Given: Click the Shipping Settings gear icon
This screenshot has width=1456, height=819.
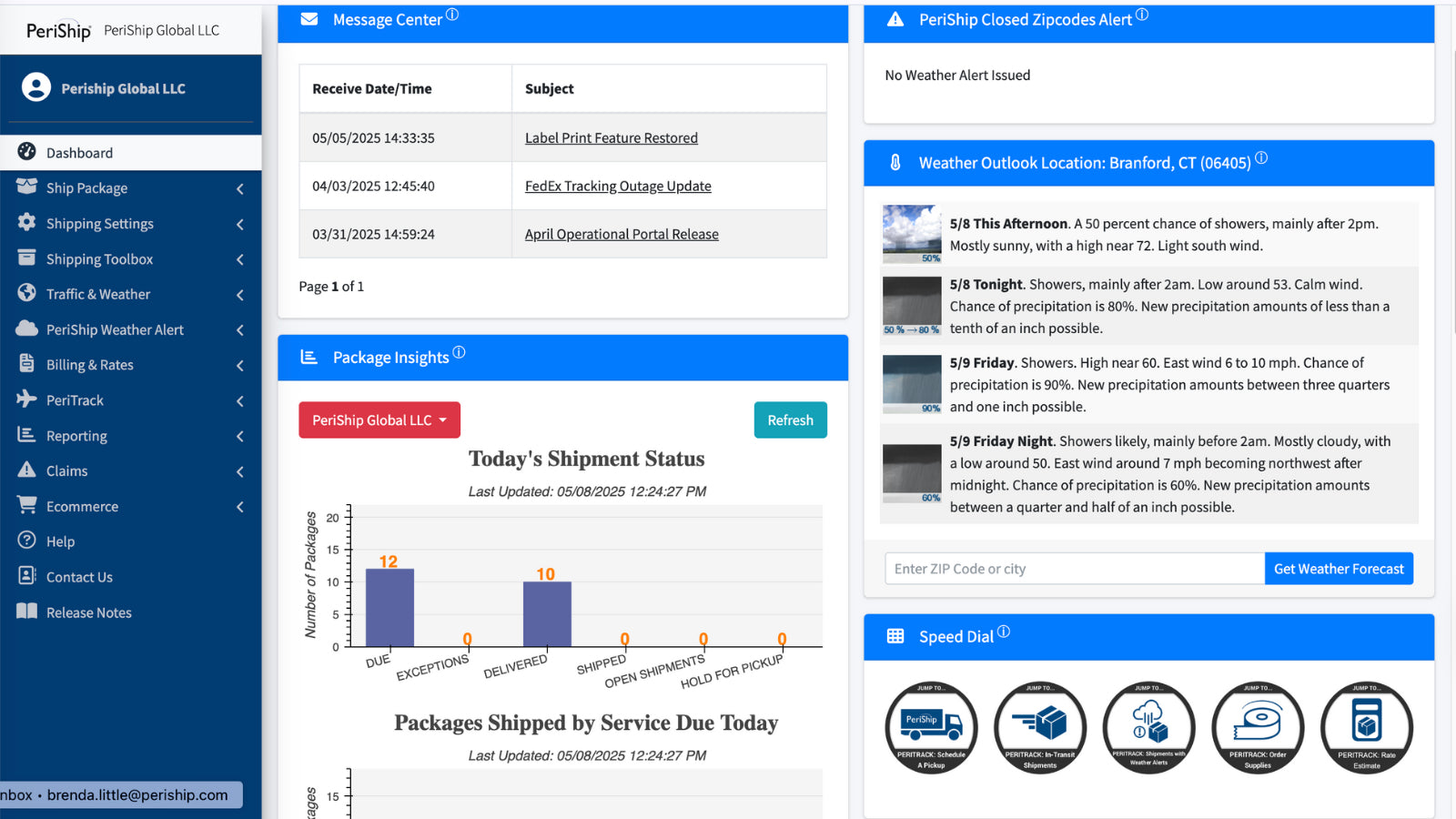Looking at the screenshot, I should tap(27, 222).
